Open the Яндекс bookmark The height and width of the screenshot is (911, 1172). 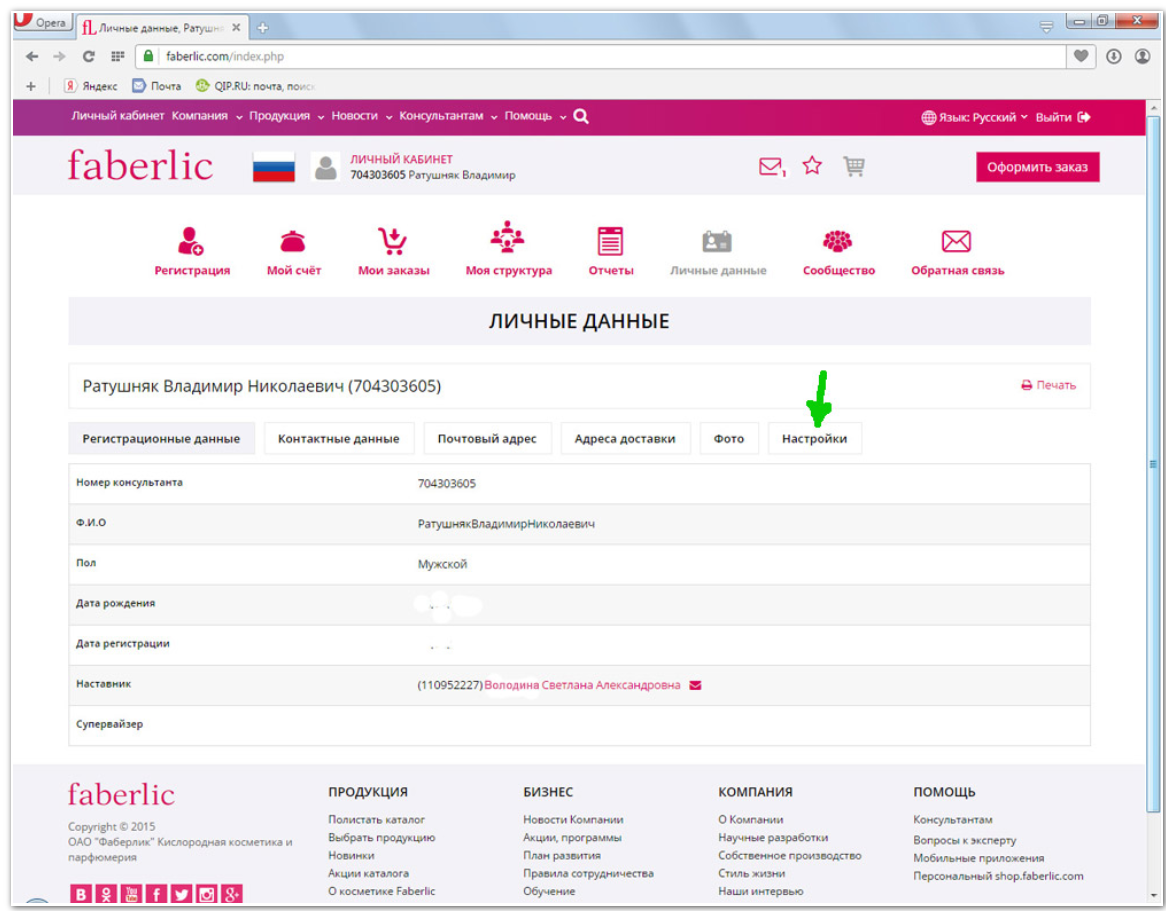click(90, 86)
